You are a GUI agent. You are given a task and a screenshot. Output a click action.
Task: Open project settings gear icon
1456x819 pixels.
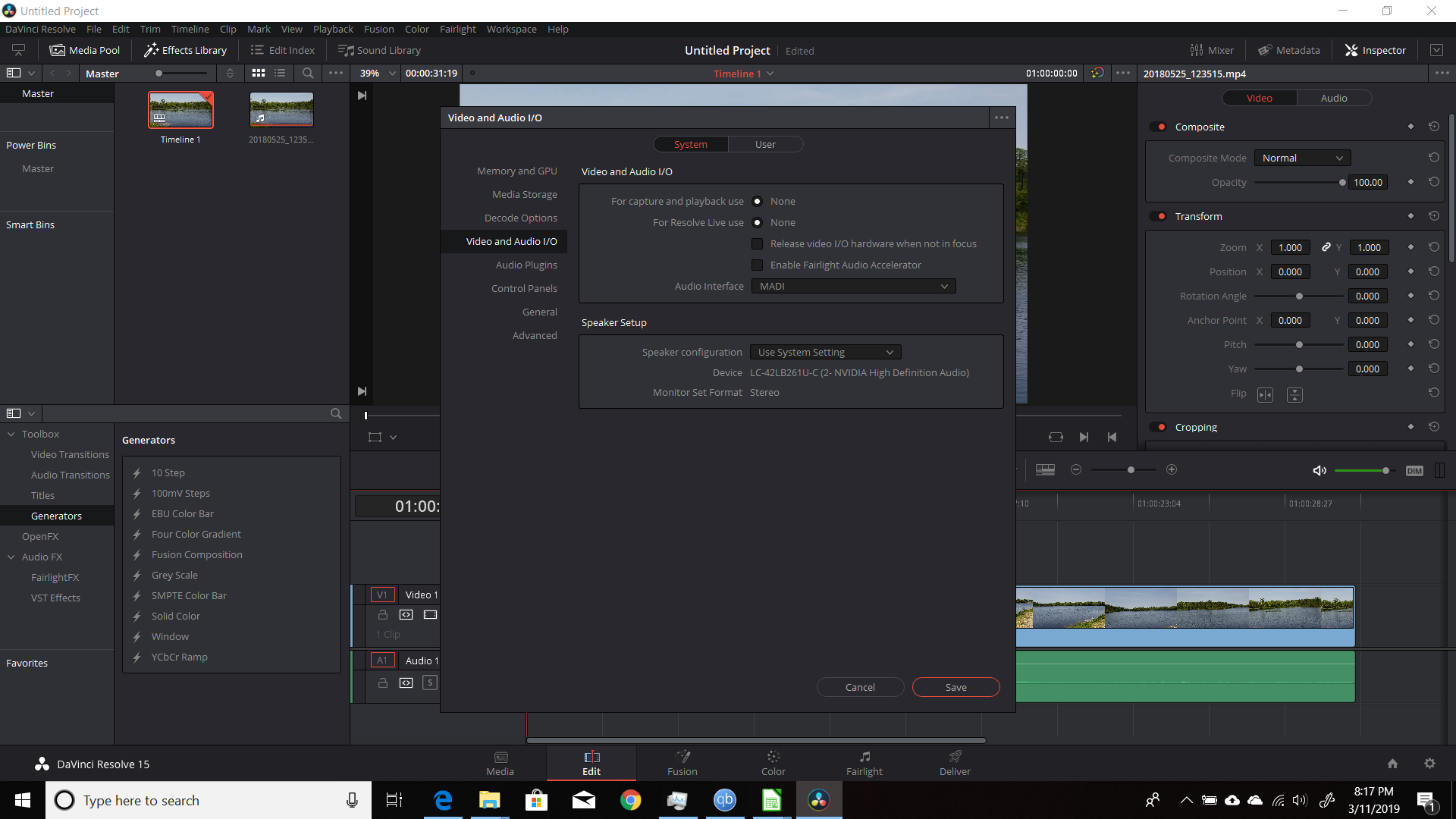1429,764
